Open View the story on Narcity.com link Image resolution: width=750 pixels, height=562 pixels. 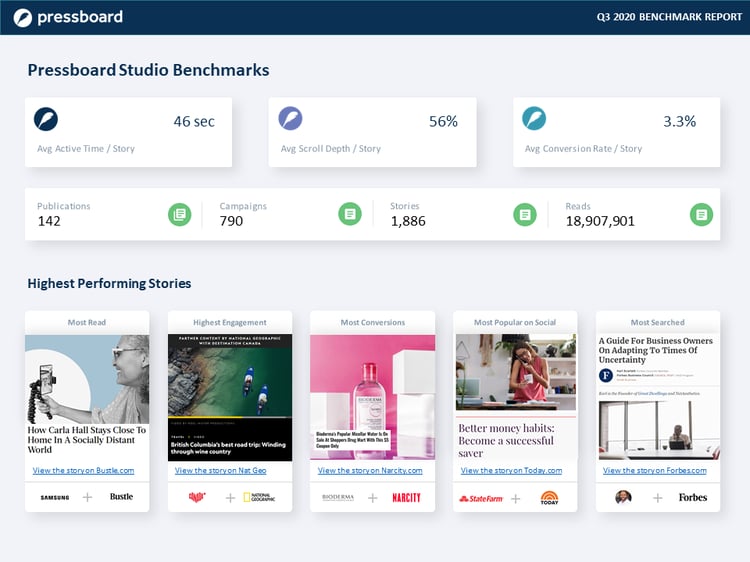point(370,471)
